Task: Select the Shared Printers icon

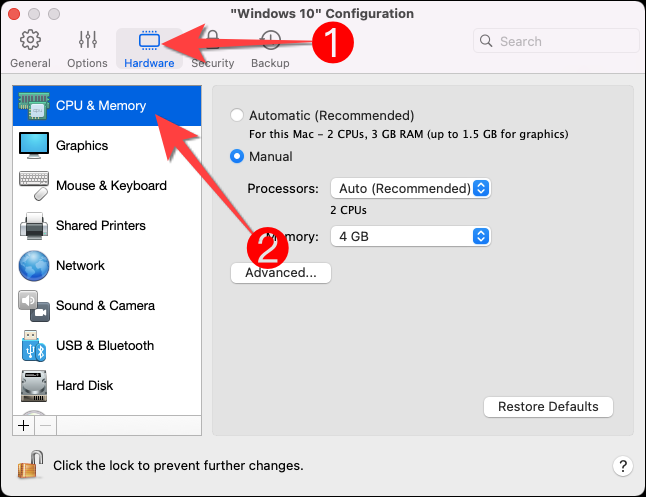Action: click(x=35, y=225)
